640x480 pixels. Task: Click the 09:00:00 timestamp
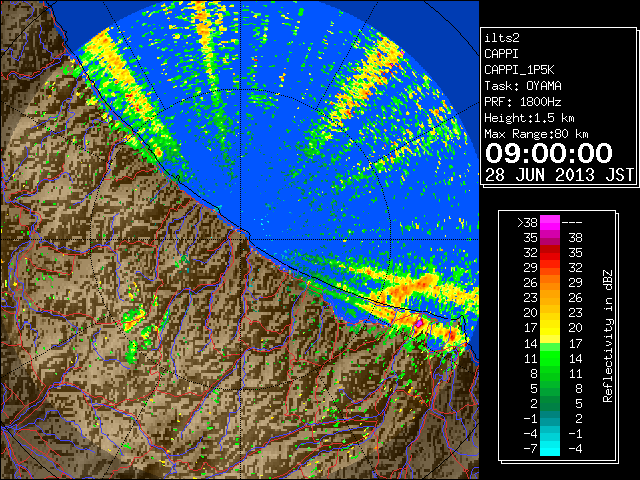tap(549, 153)
